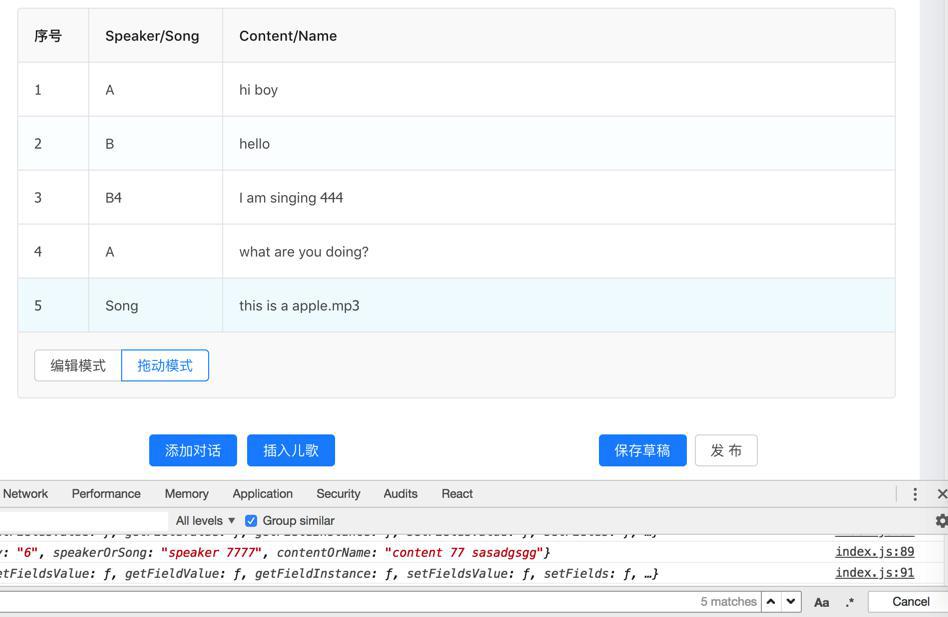Switch to the Application tab
The image size is (948, 617).
[x=262, y=494]
